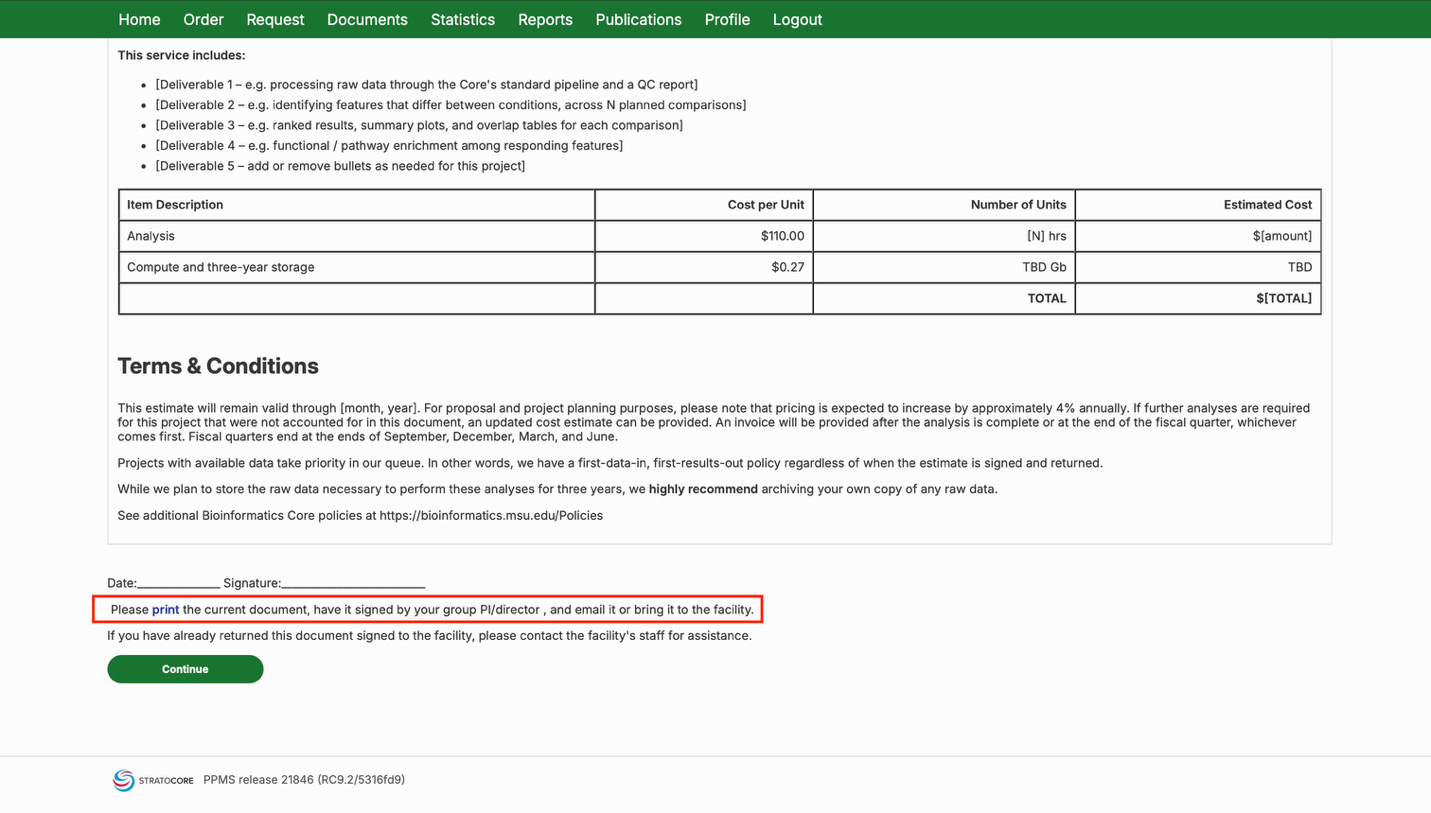
Task: Click the Estimated Cost column header
Action: (x=1198, y=205)
